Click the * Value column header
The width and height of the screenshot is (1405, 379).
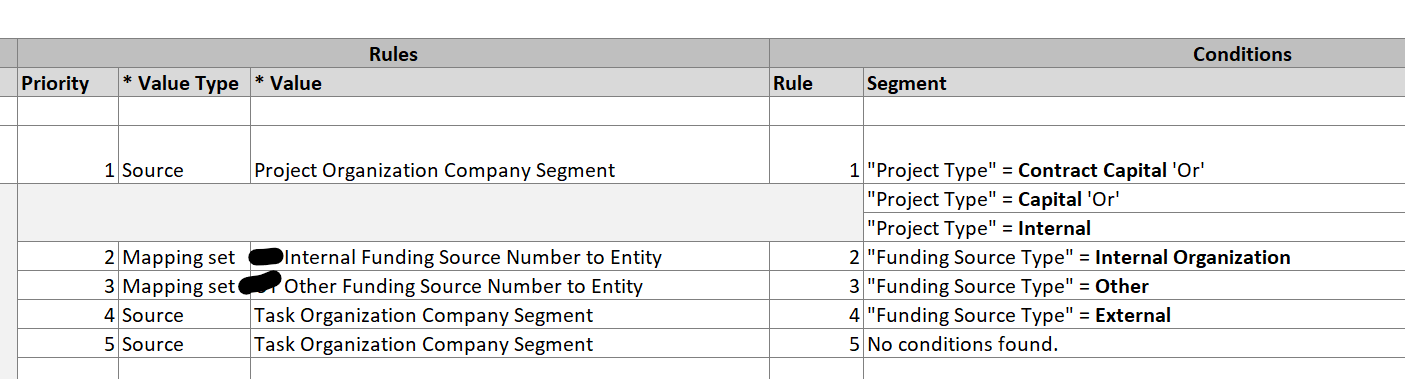510,83
